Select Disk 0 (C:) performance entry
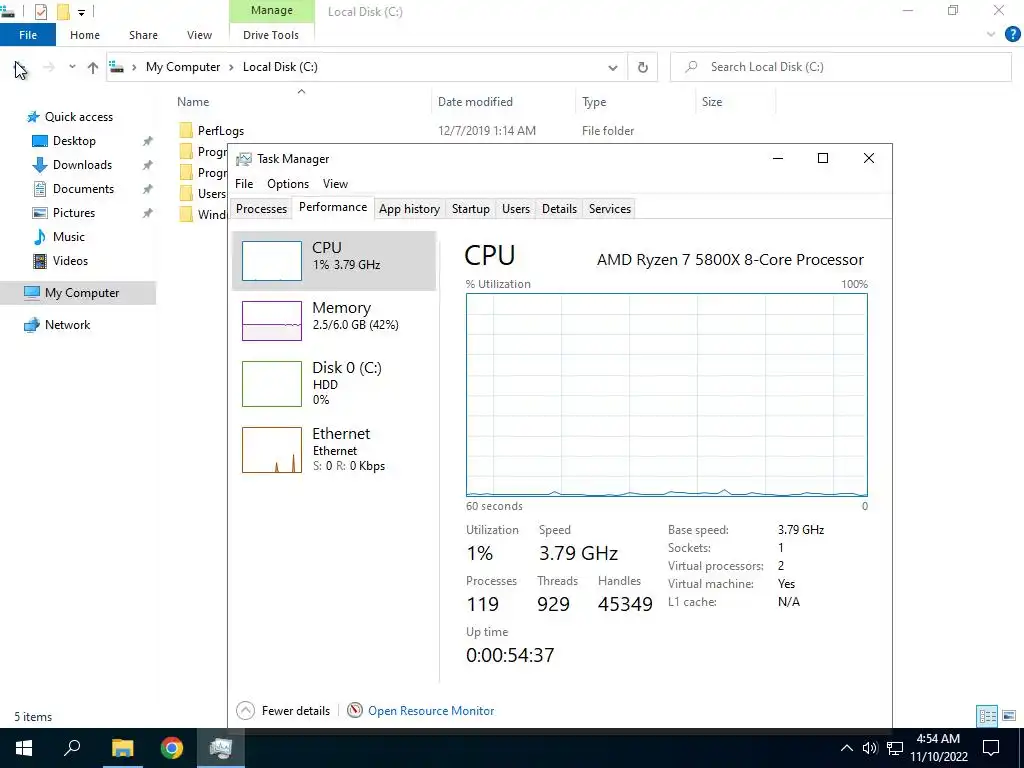The height and width of the screenshot is (768, 1024). [334, 383]
